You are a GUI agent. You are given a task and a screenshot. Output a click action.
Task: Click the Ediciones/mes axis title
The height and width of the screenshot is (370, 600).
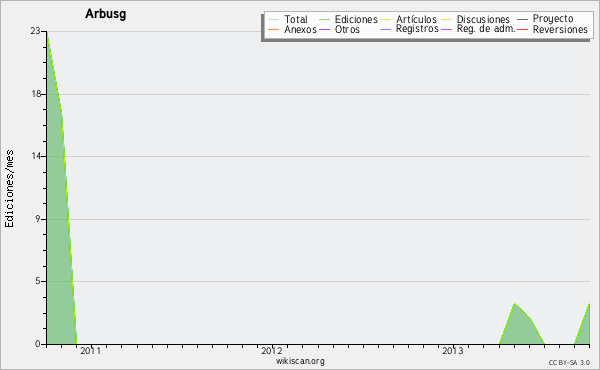click(x=9, y=189)
